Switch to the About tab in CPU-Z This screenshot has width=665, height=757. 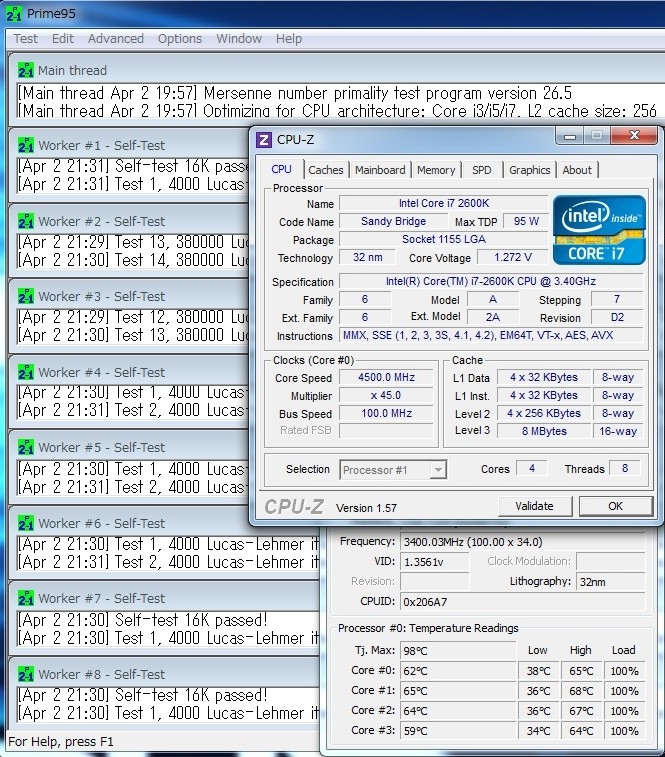[577, 170]
